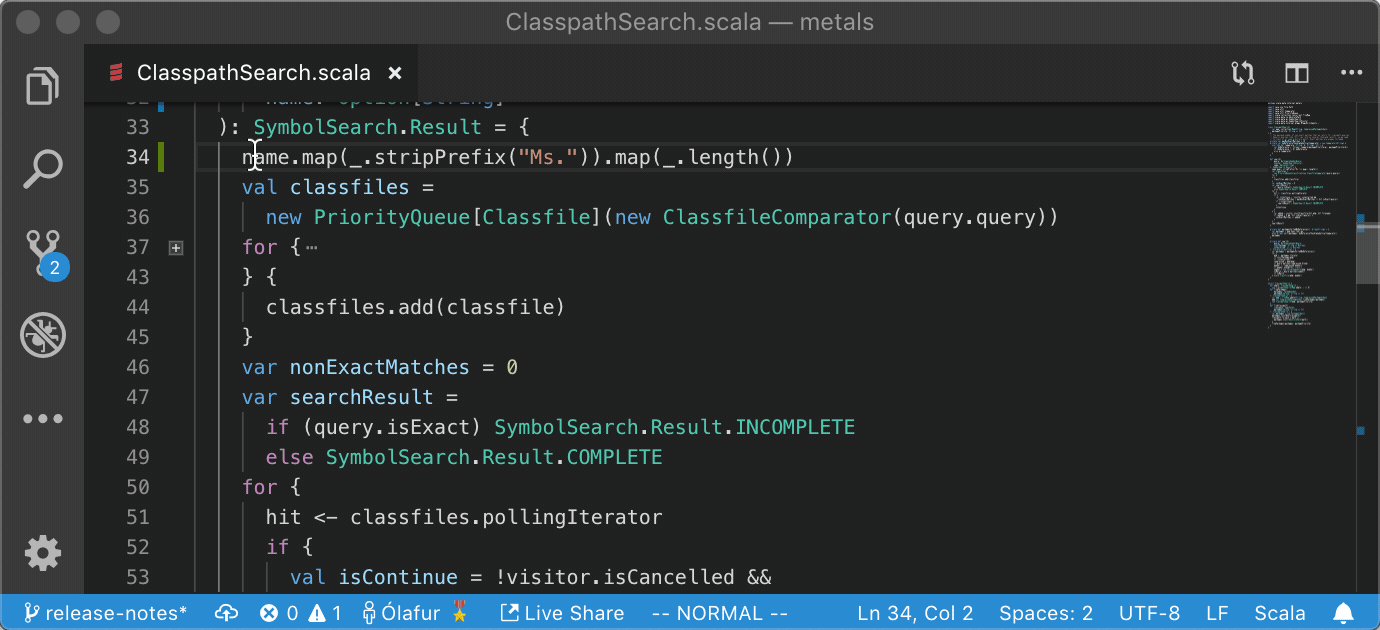
Task: Click the nonExactMatches variable
Action: pyautogui.click(x=380, y=367)
